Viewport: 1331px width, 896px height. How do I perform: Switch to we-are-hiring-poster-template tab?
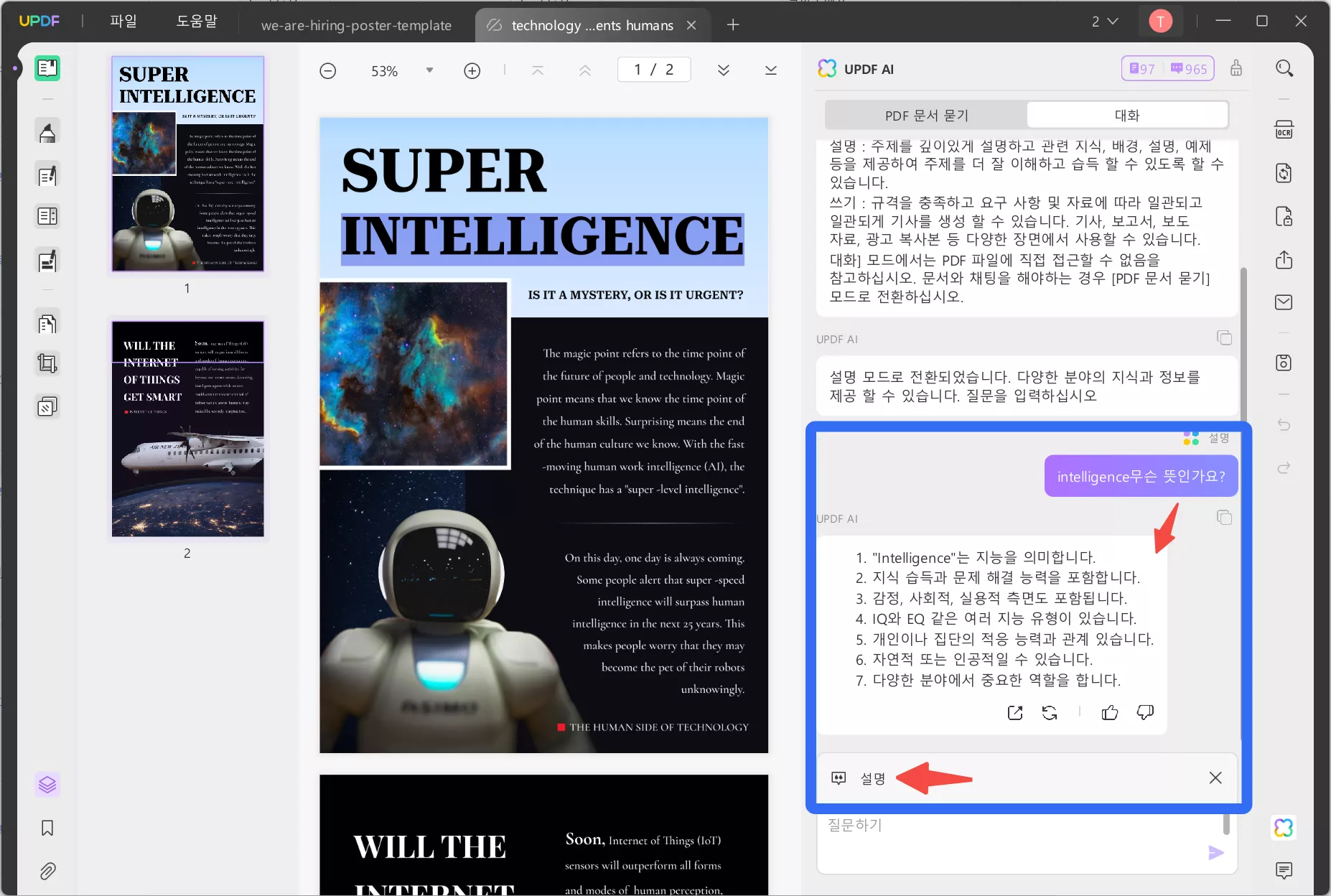pos(356,25)
